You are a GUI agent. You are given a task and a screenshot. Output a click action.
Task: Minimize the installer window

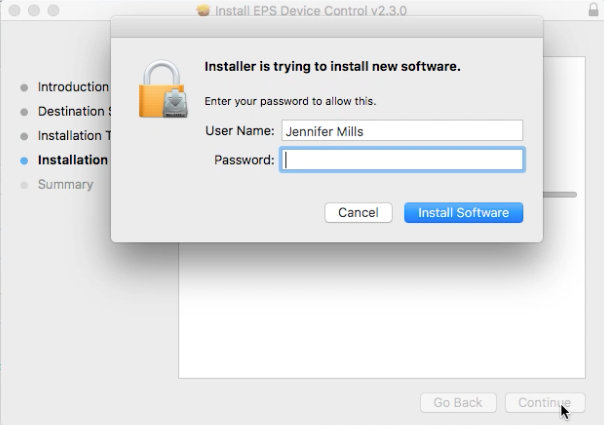[33, 10]
